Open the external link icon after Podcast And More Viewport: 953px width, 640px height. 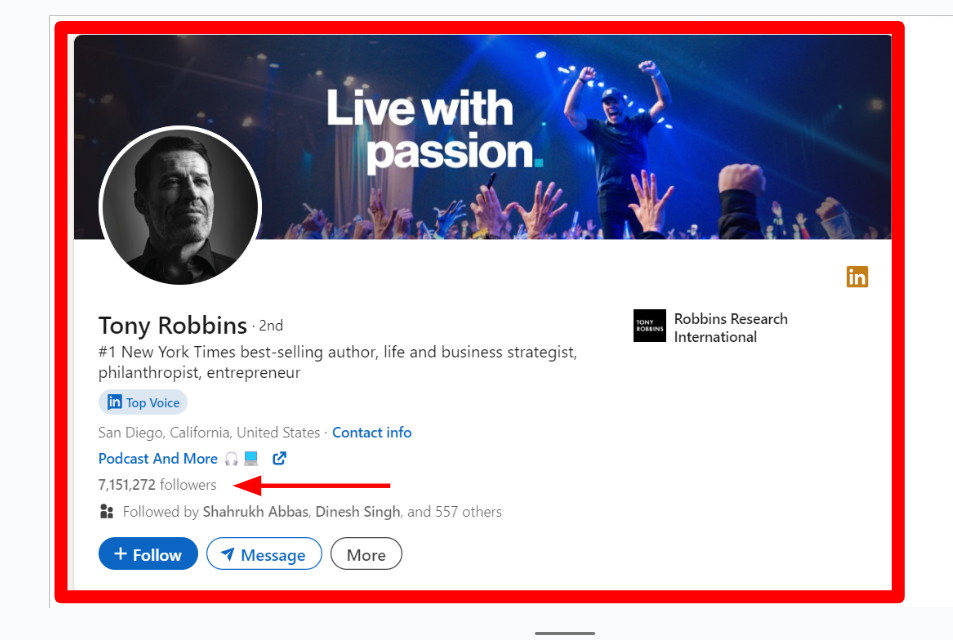point(282,458)
